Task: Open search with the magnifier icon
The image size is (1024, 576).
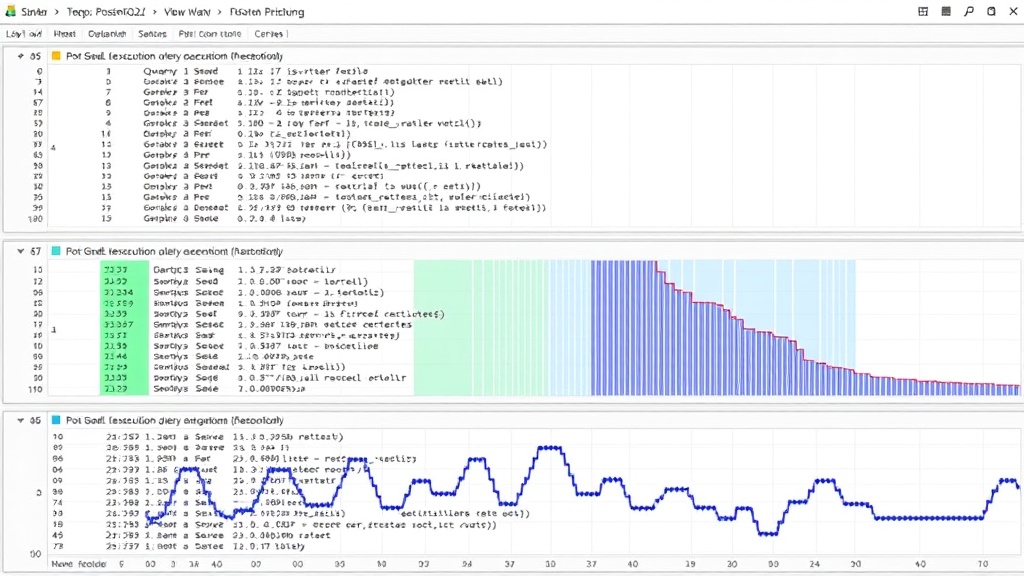Action: tap(968, 12)
